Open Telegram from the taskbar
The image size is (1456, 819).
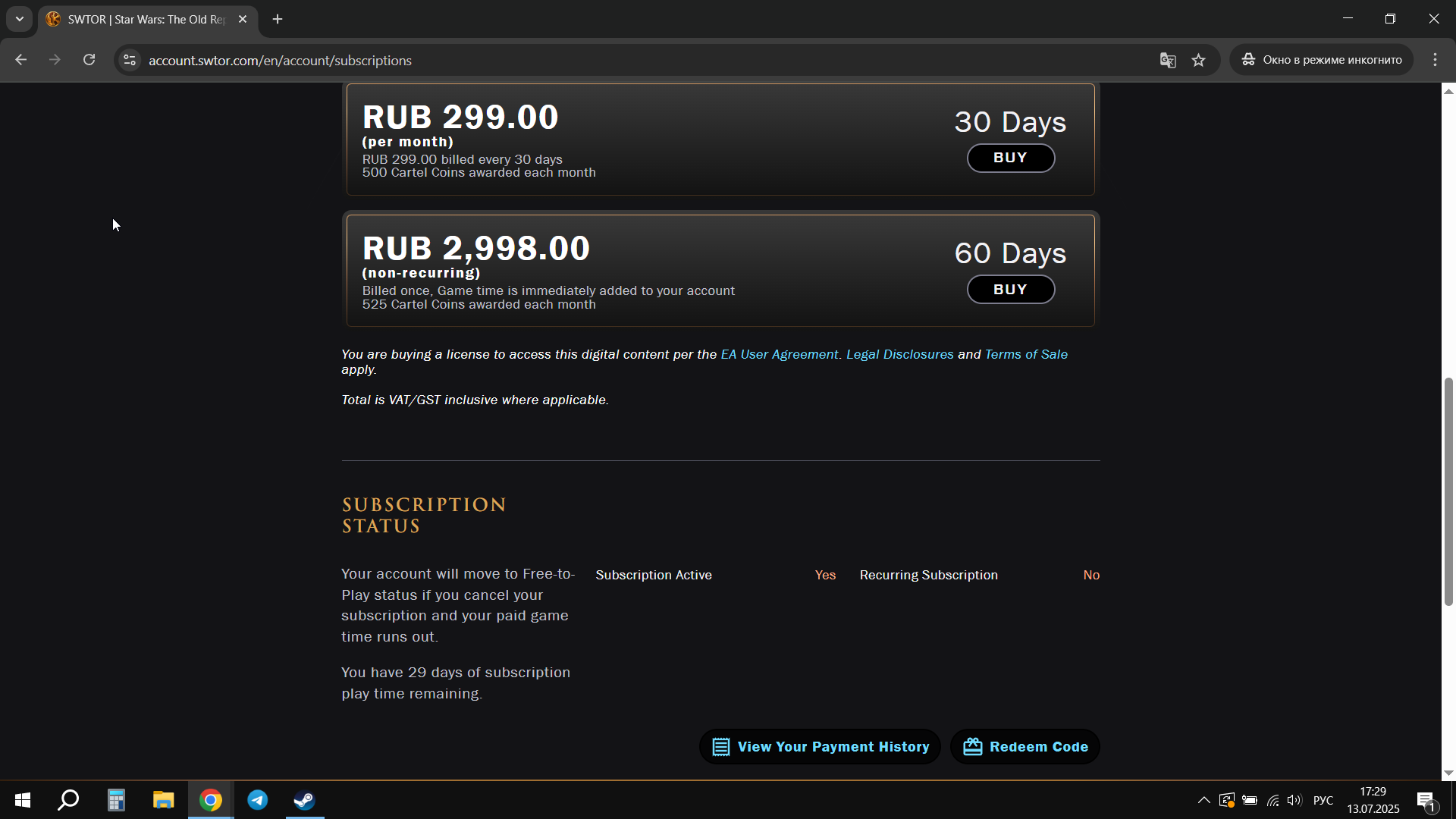coord(258,800)
